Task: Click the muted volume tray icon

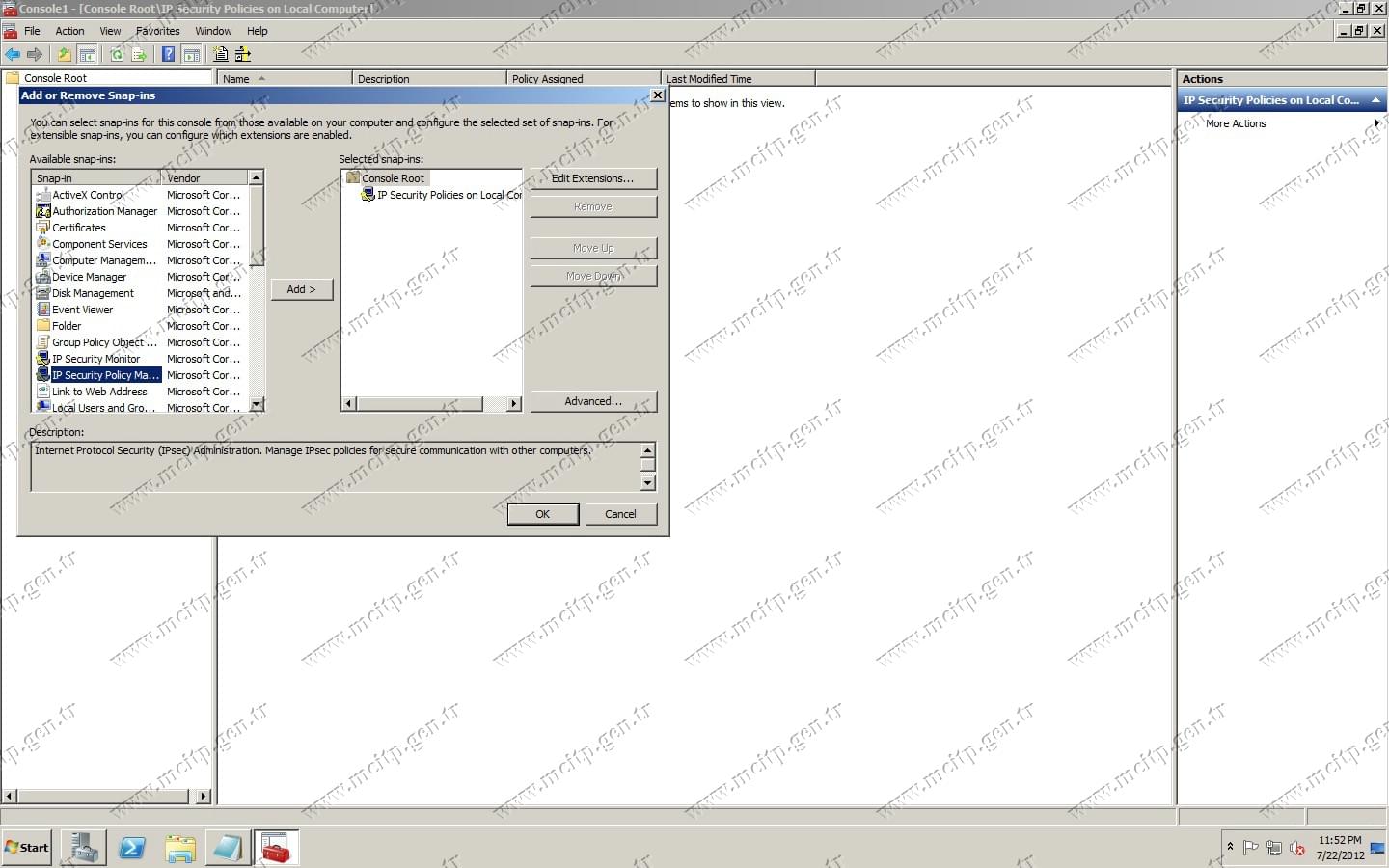Action: tap(1297, 849)
